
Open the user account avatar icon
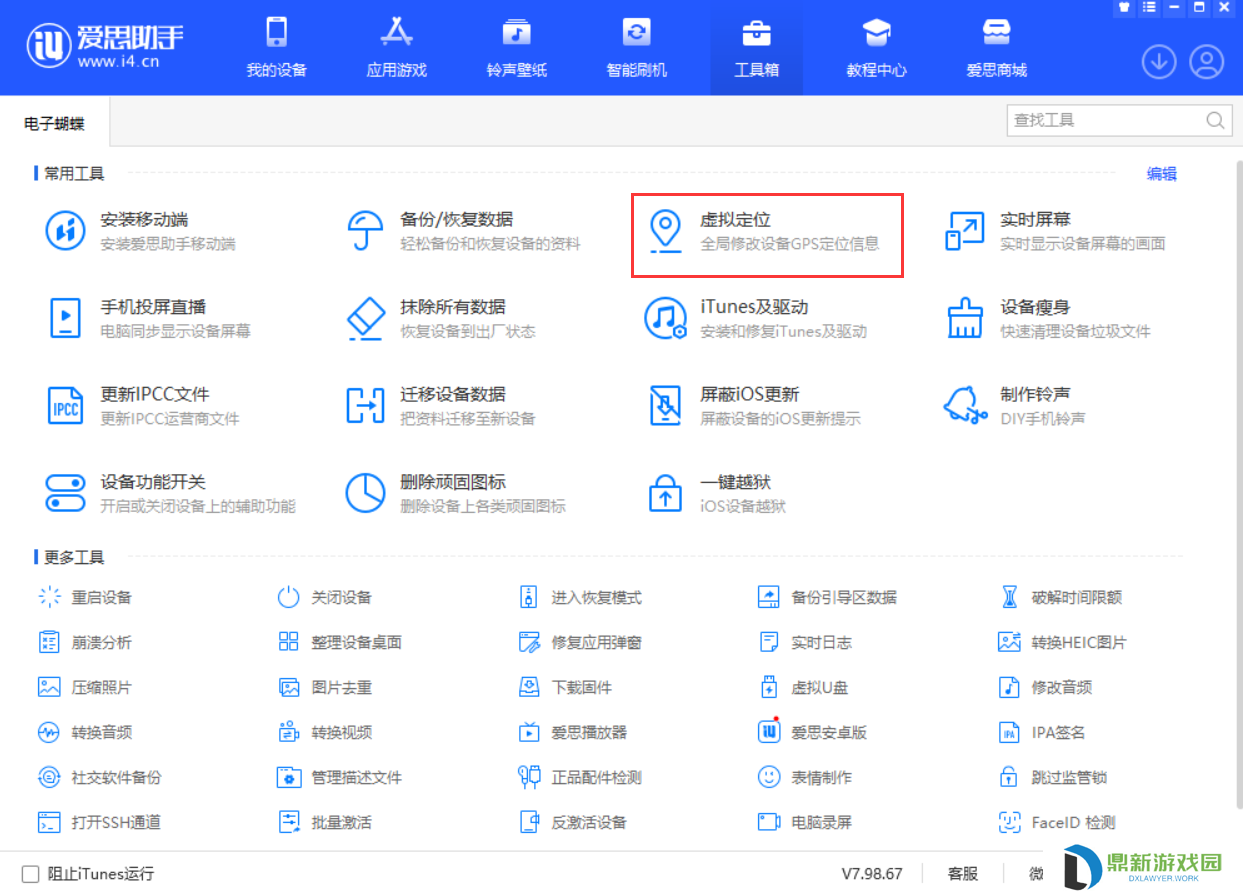tap(1207, 62)
